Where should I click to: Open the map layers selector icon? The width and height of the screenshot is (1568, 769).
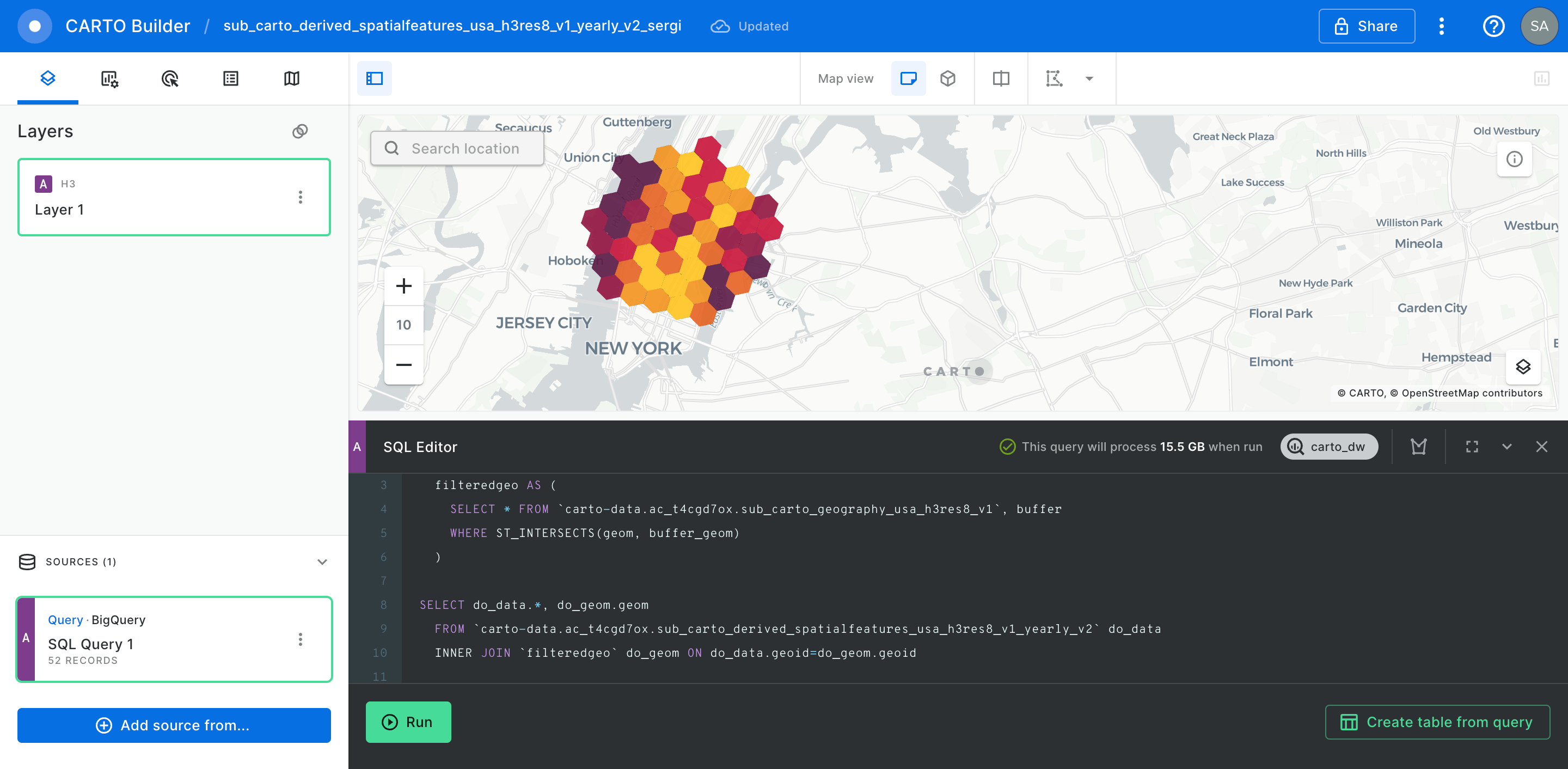point(1522,367)
